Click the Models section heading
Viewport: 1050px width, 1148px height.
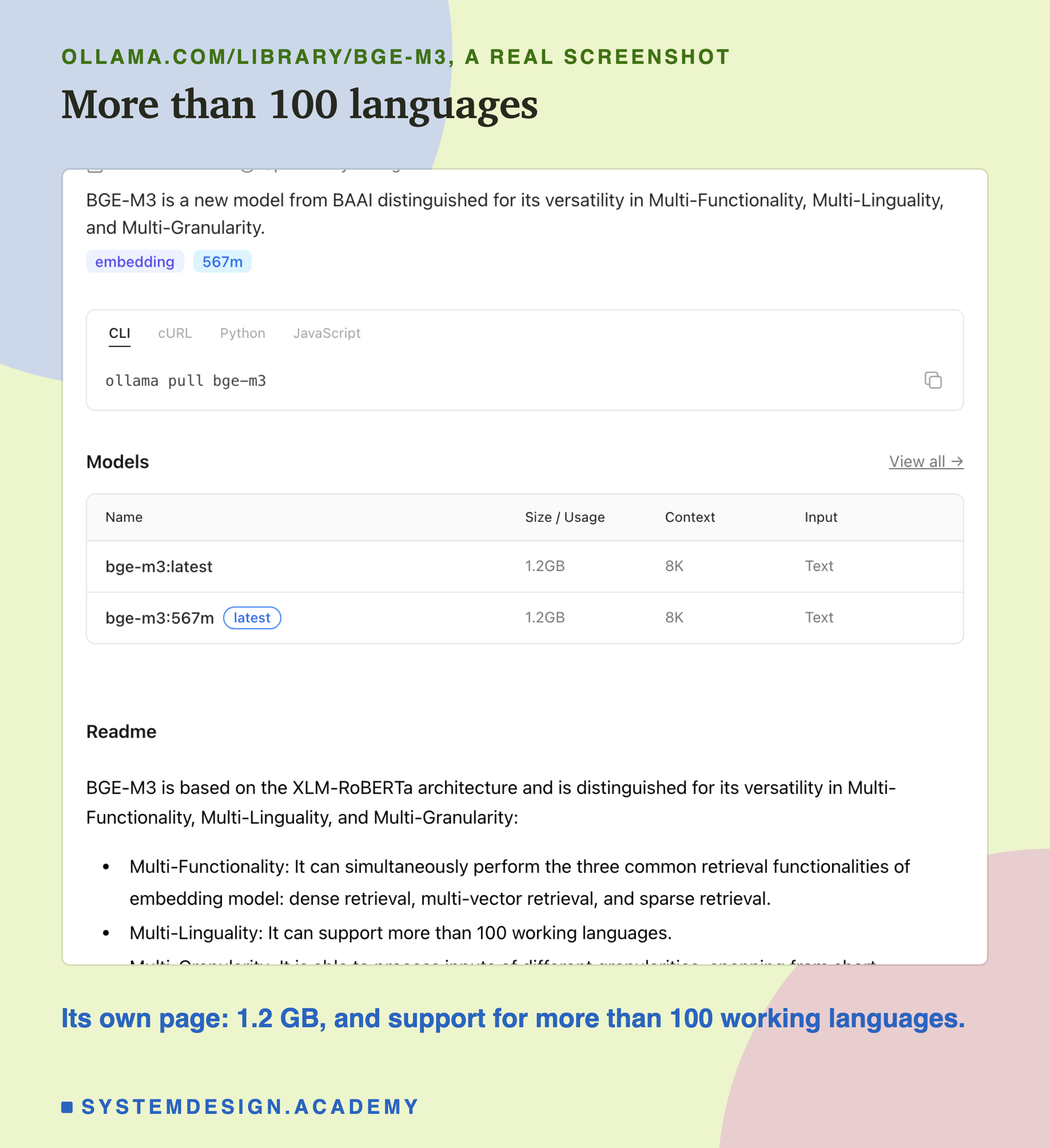tap(117, 462)
